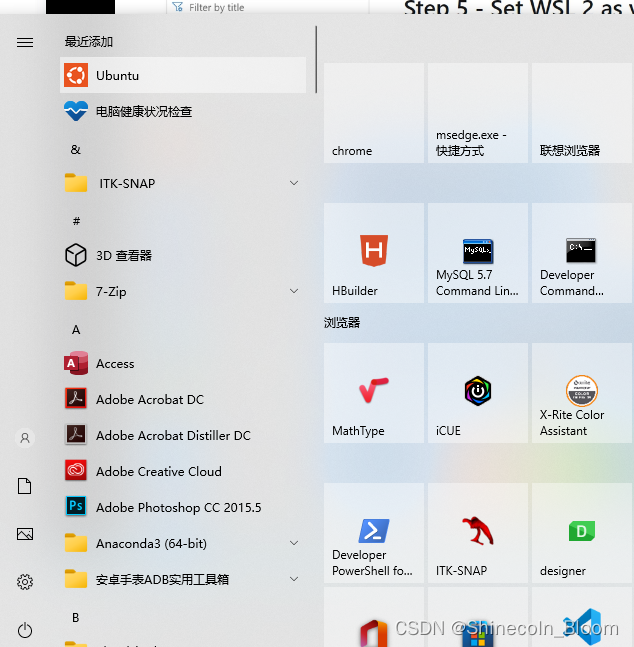Open the 7-Zip folder entry
The width and height of the screenshot is (634, 647).
pyautogui.click(x=183, y=291)
